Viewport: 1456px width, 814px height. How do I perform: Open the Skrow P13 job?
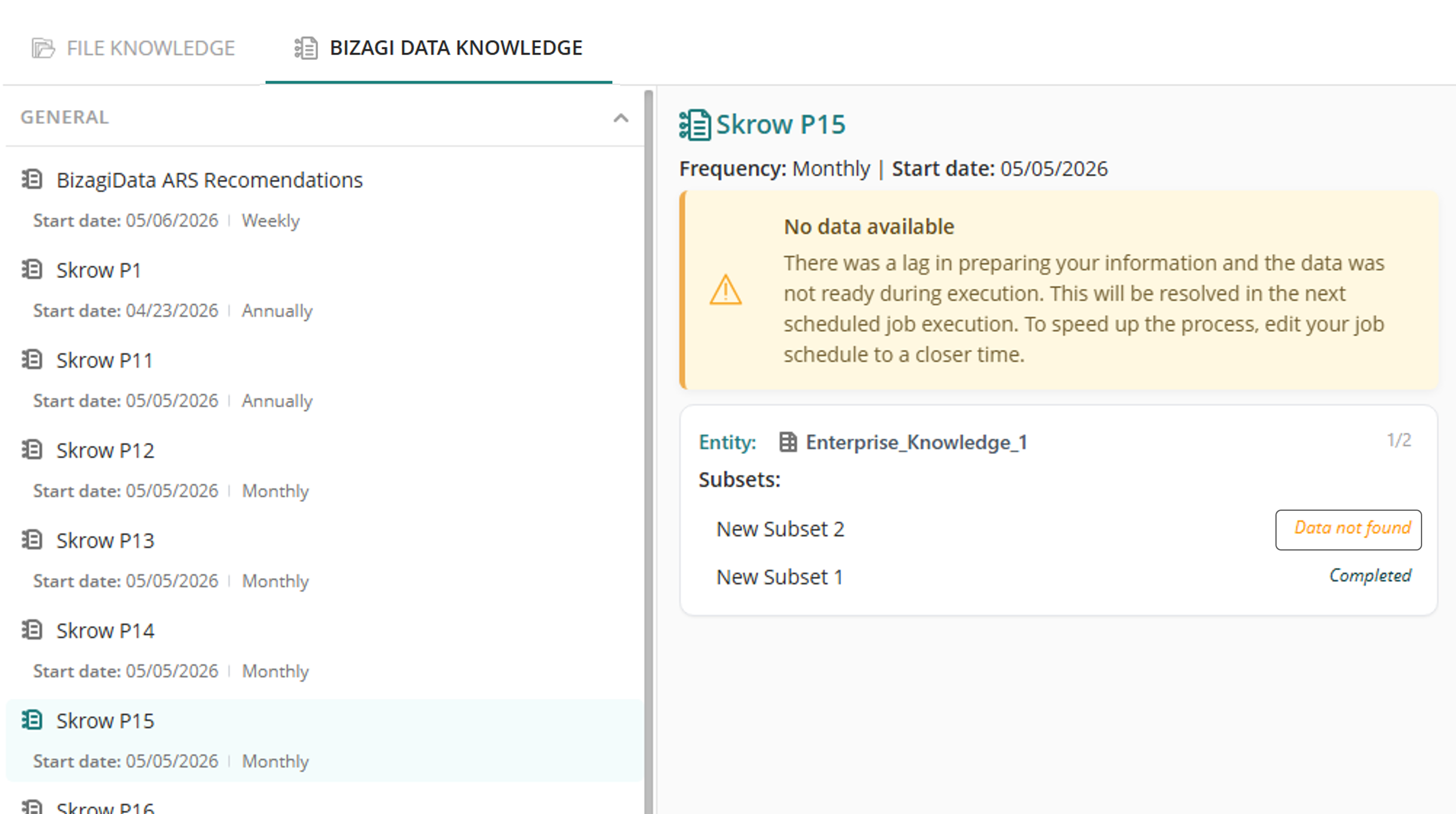pos(325,560)
